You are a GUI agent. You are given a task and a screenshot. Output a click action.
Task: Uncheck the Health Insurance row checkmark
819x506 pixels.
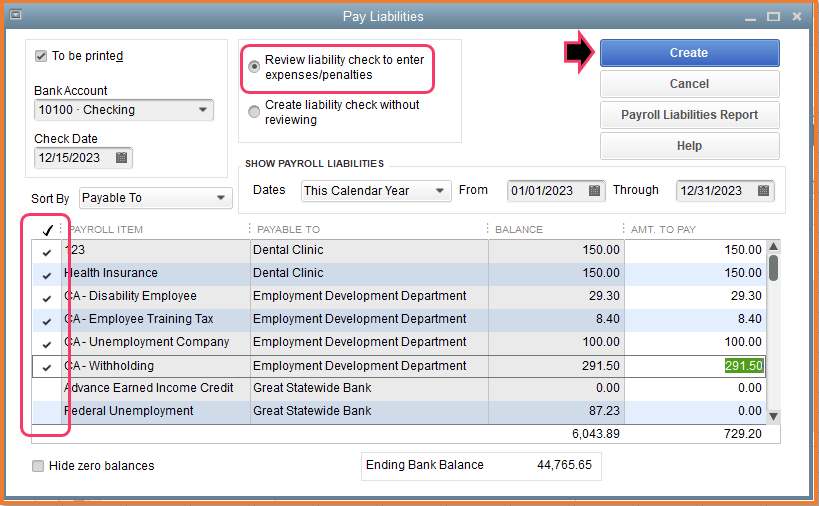tap(47, 275)
